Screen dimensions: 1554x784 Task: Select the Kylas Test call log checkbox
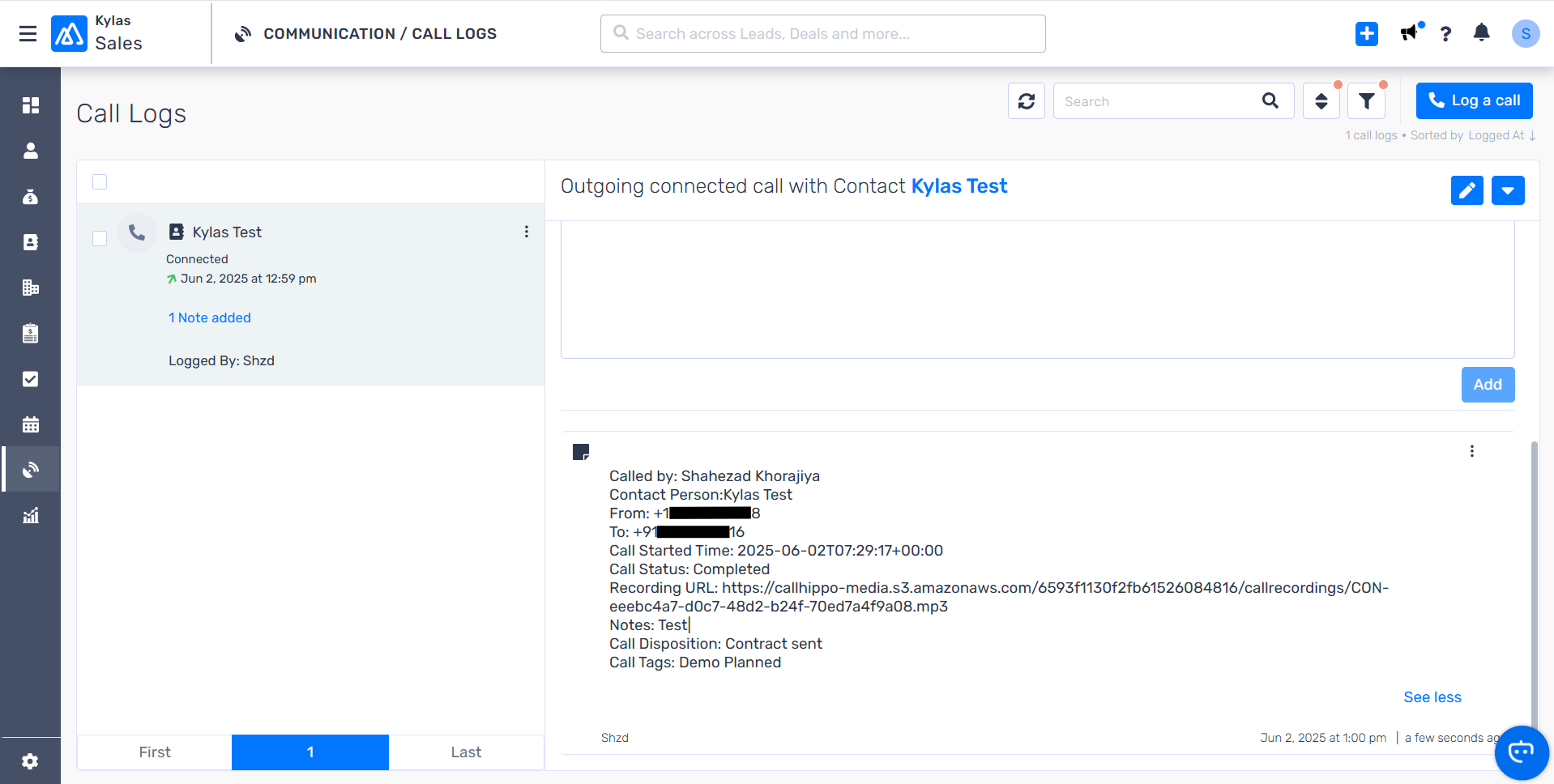[x=100, y=238]
